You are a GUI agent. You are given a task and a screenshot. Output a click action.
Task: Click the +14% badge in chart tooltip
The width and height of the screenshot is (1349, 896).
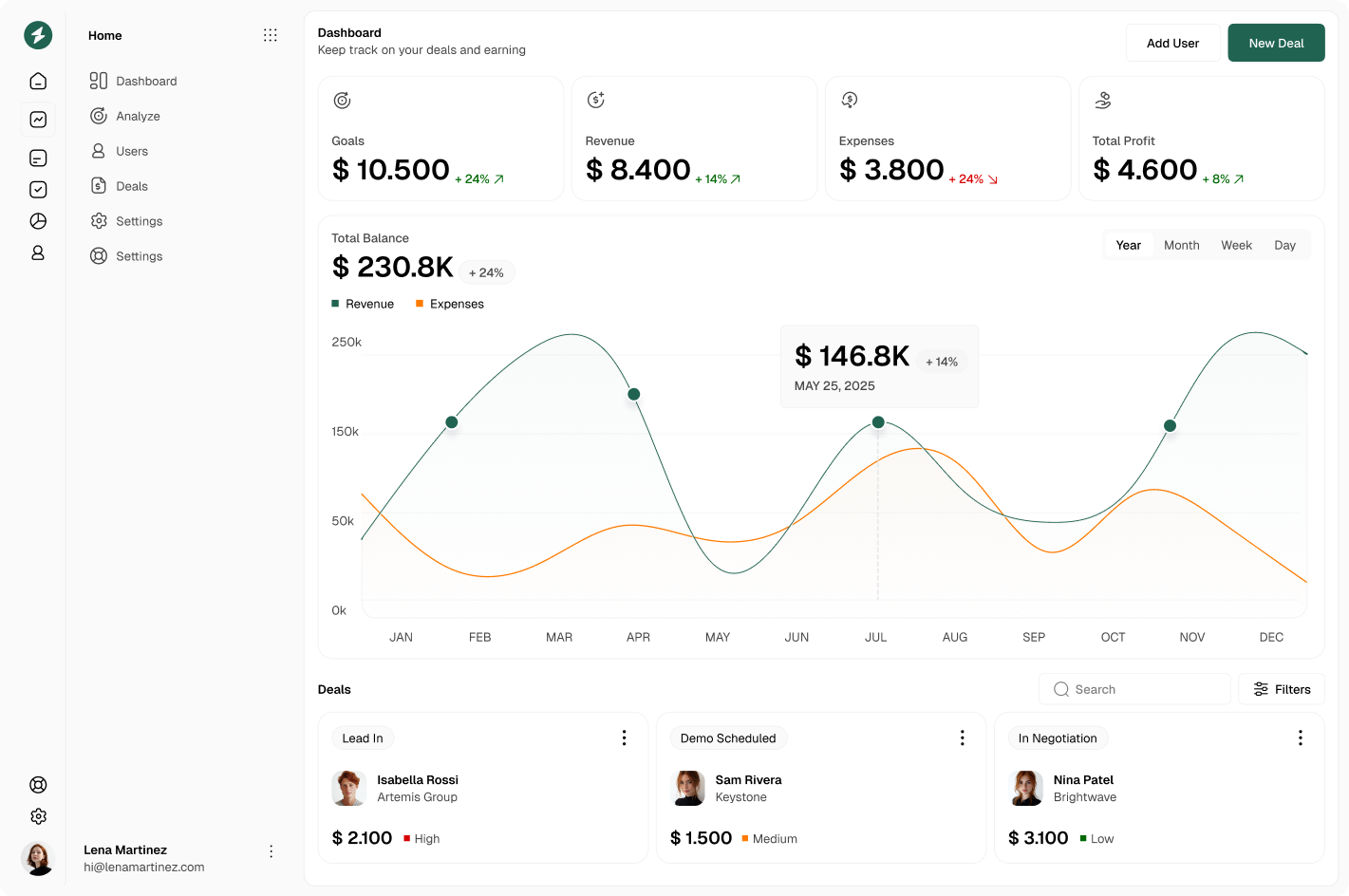pos(942,362)
